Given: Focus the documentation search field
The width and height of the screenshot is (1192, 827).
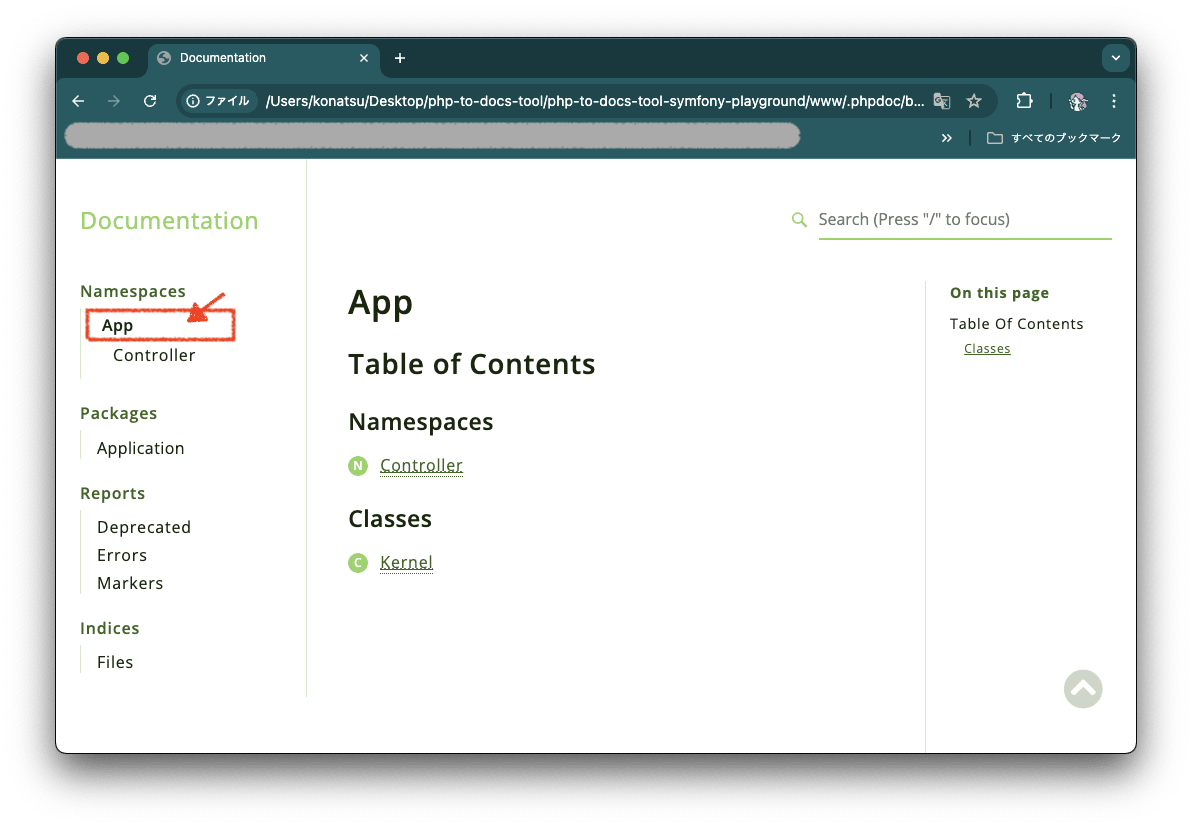Looking at the screenshot, I should (965, 220).
